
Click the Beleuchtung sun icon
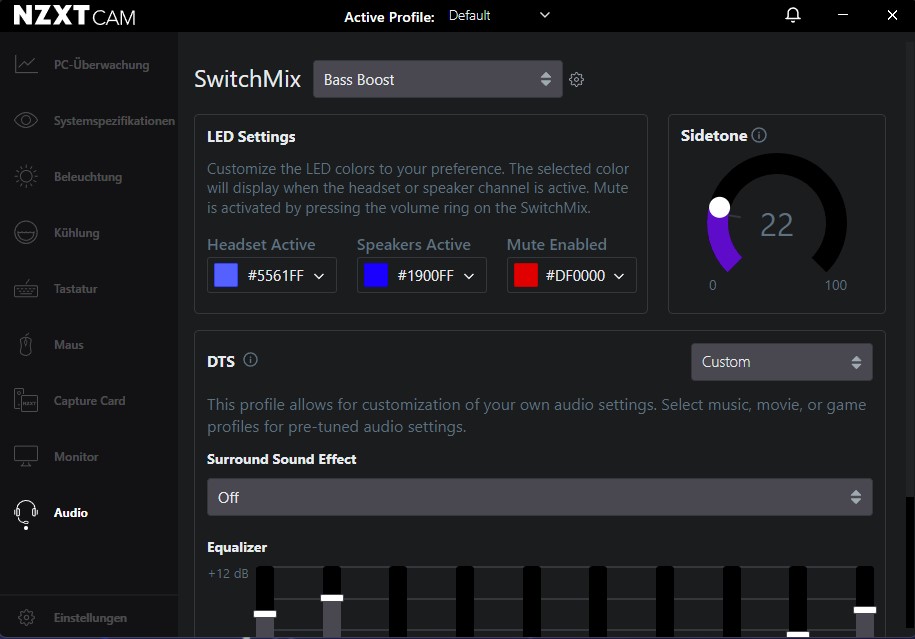[x=26, y=176]
